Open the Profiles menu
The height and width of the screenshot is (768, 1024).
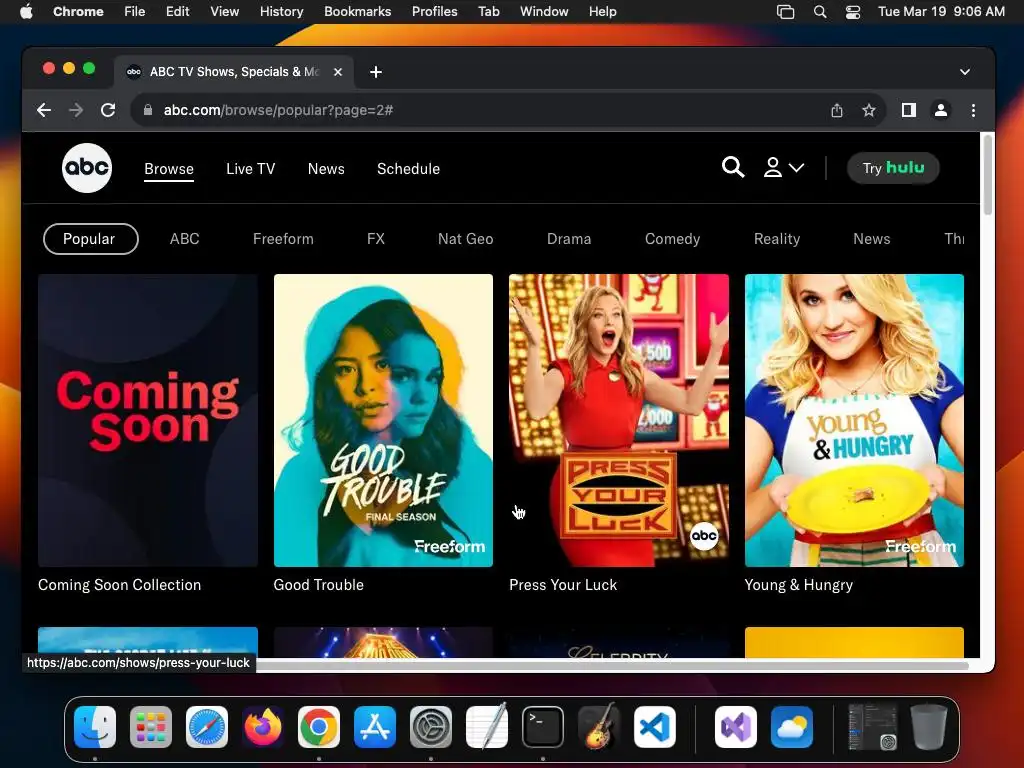434,11
